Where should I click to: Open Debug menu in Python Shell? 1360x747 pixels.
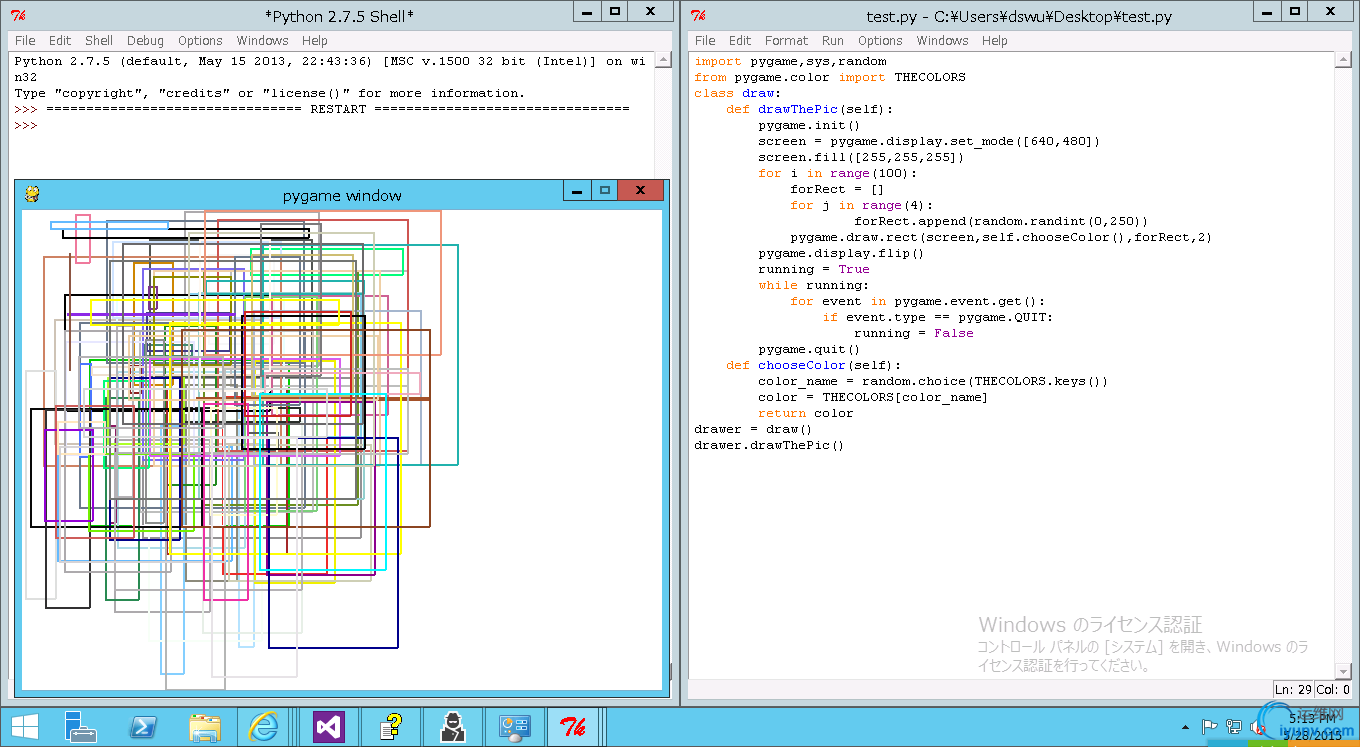(145, 41)
